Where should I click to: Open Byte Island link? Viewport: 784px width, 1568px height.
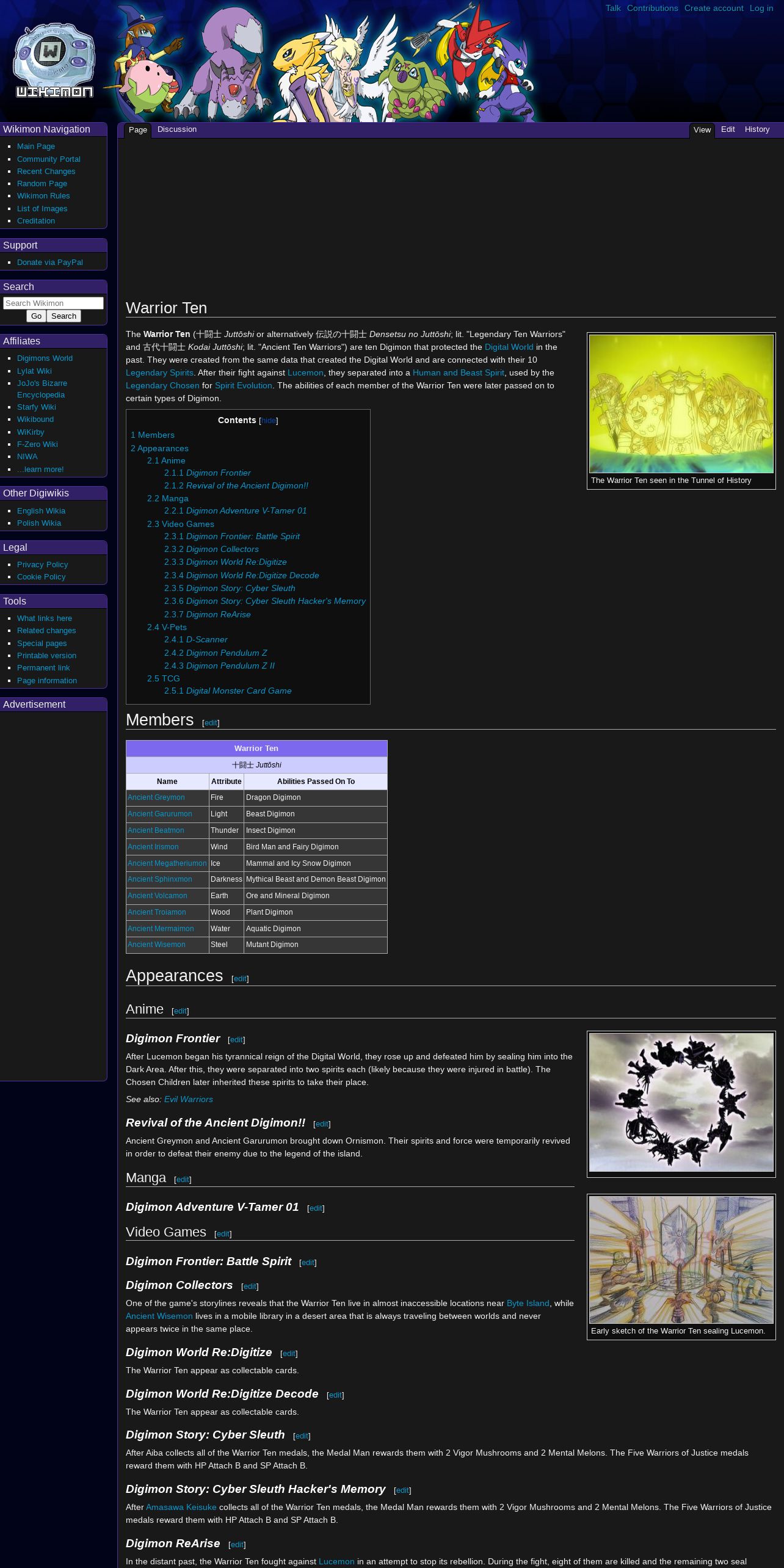pyautogui.click(x=528, y=1304)
